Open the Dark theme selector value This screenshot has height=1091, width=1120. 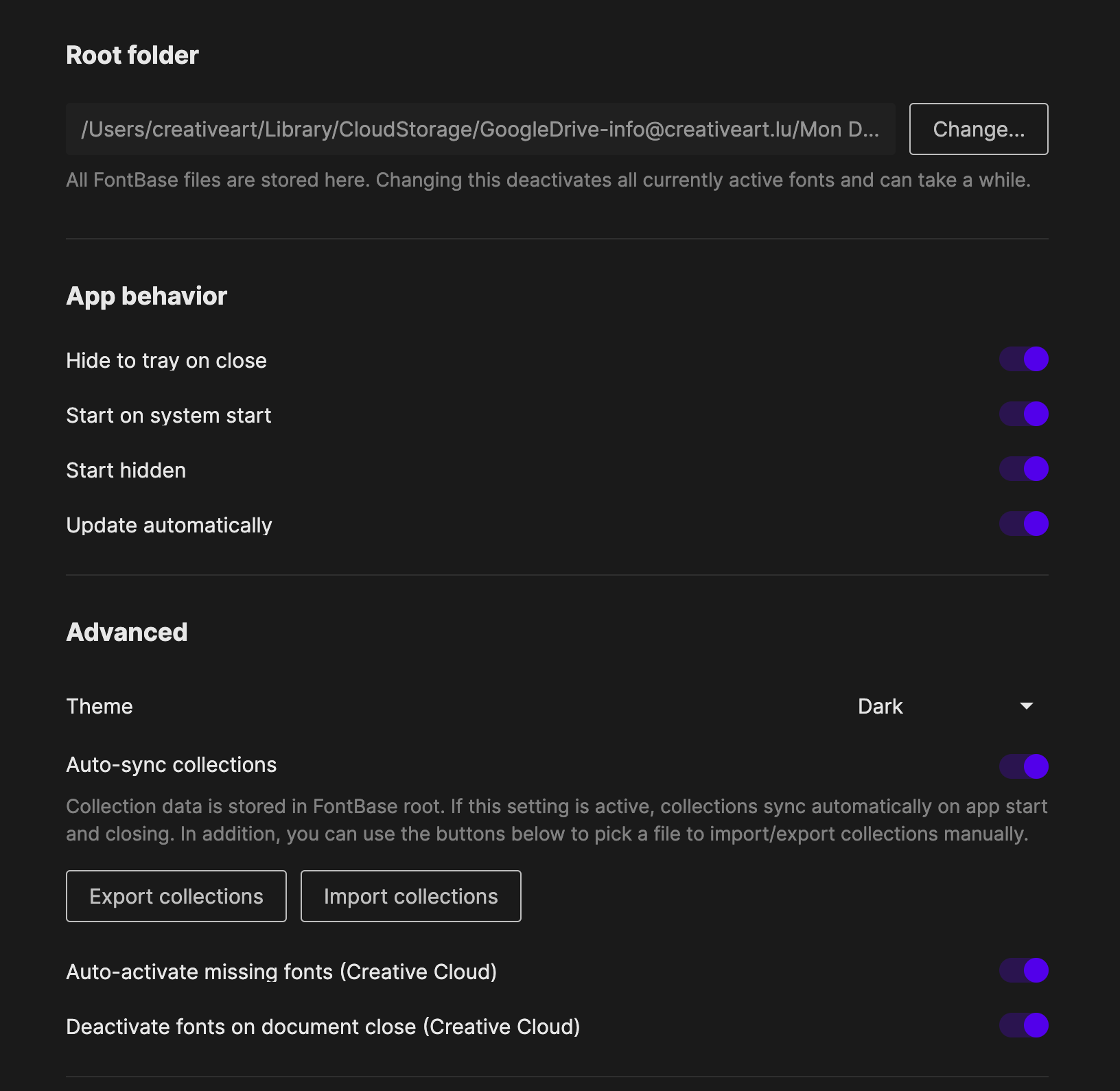pyautogui.click(x=880, y=706)
